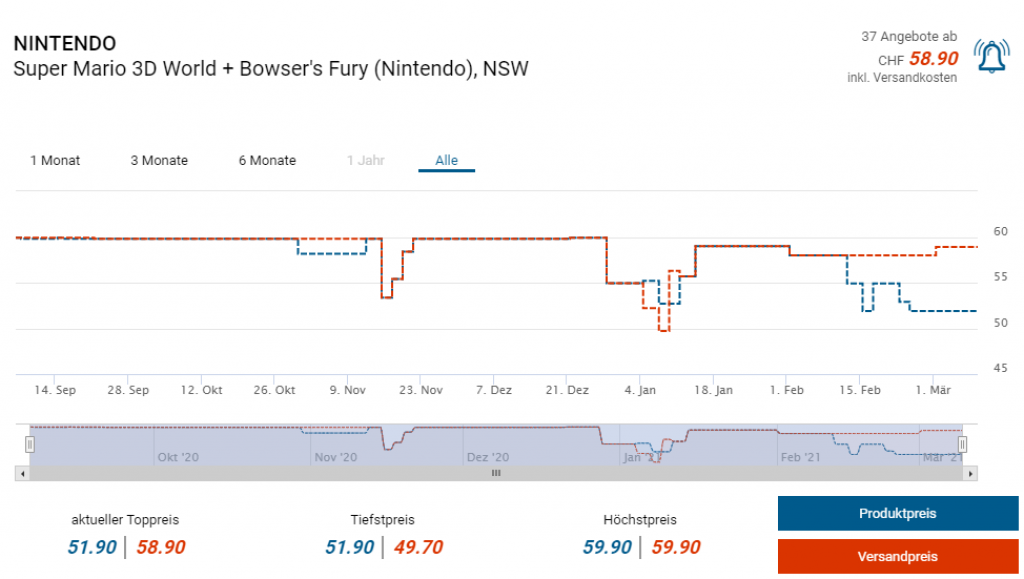Toggle the Produktpreis series button
The height and width of the screenshot is (579, 1024).
point(897,514)
